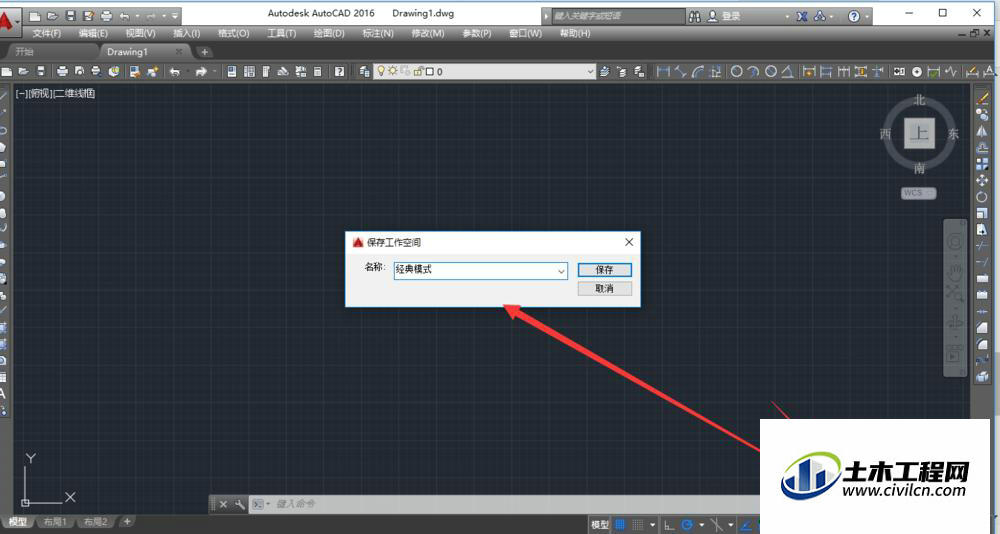
Task: Click the Rotate tool in the modify toolbar
Action: (982, 197)
